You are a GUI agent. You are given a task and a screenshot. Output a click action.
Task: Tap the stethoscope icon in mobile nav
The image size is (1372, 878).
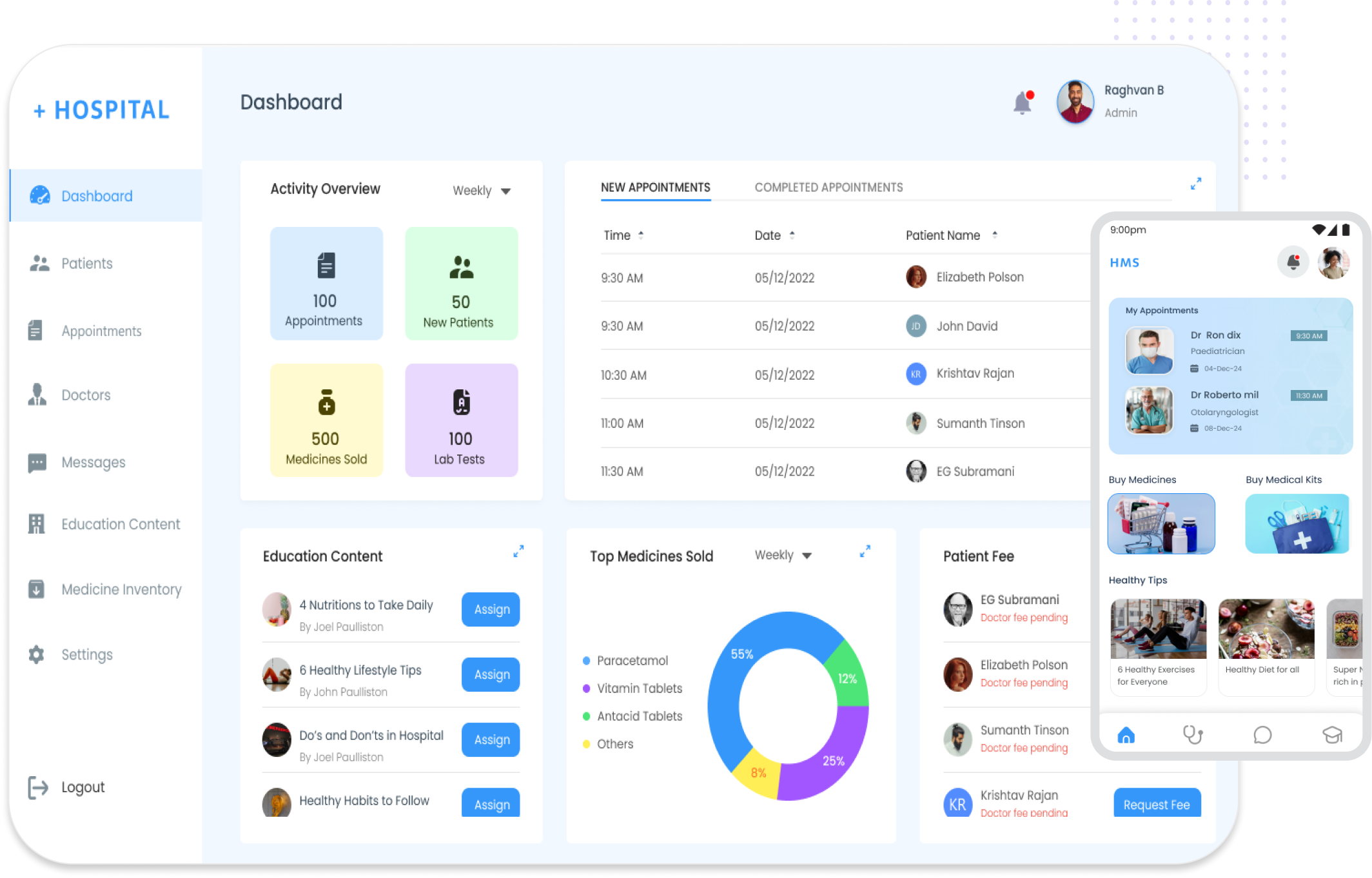pyautogui.click(x=1193, y=735)
